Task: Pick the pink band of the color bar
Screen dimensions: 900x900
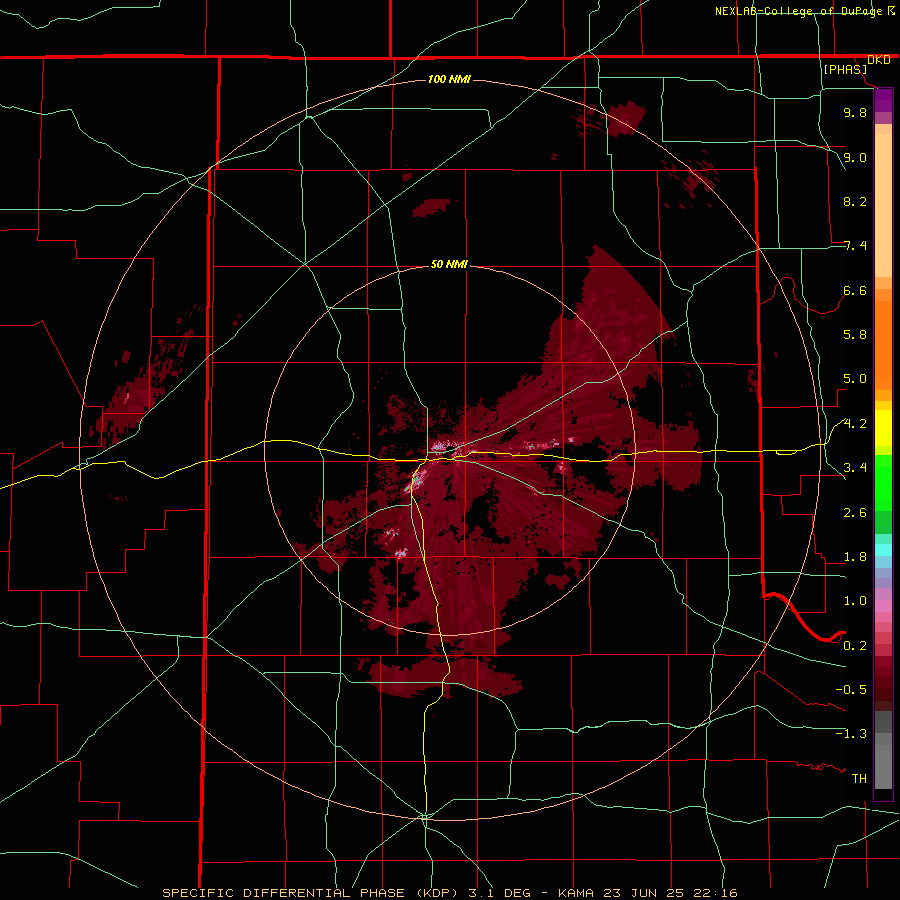Action: coord(883,606)
